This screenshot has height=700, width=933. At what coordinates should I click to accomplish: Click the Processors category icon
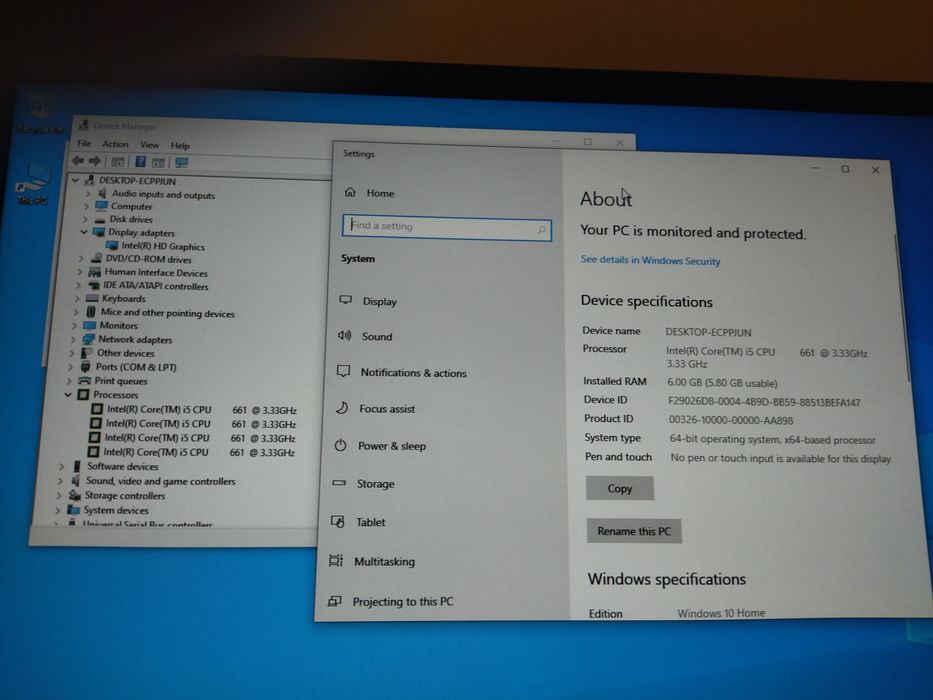[x=83, y=394]
